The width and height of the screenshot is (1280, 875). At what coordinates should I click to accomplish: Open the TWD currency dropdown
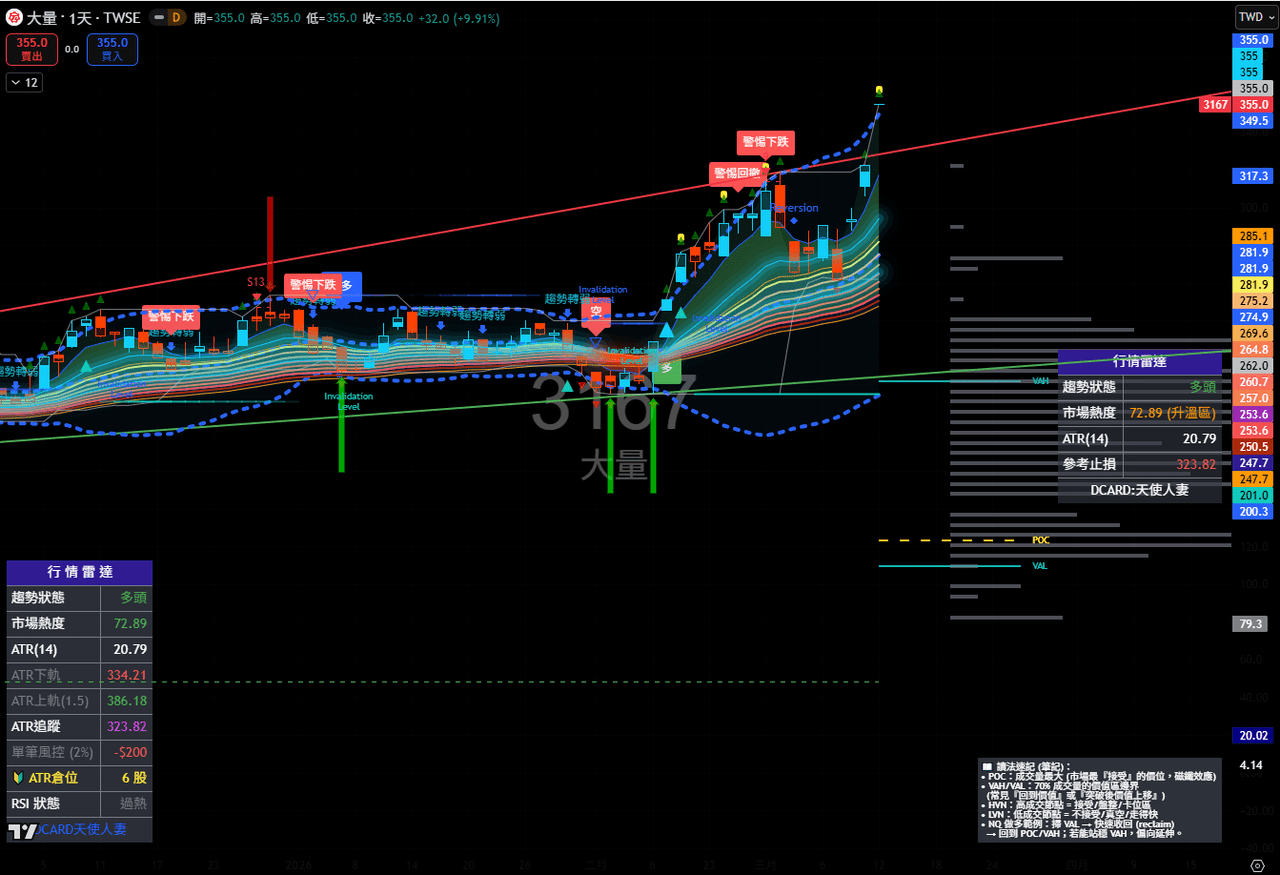[x=1255, y=17]
